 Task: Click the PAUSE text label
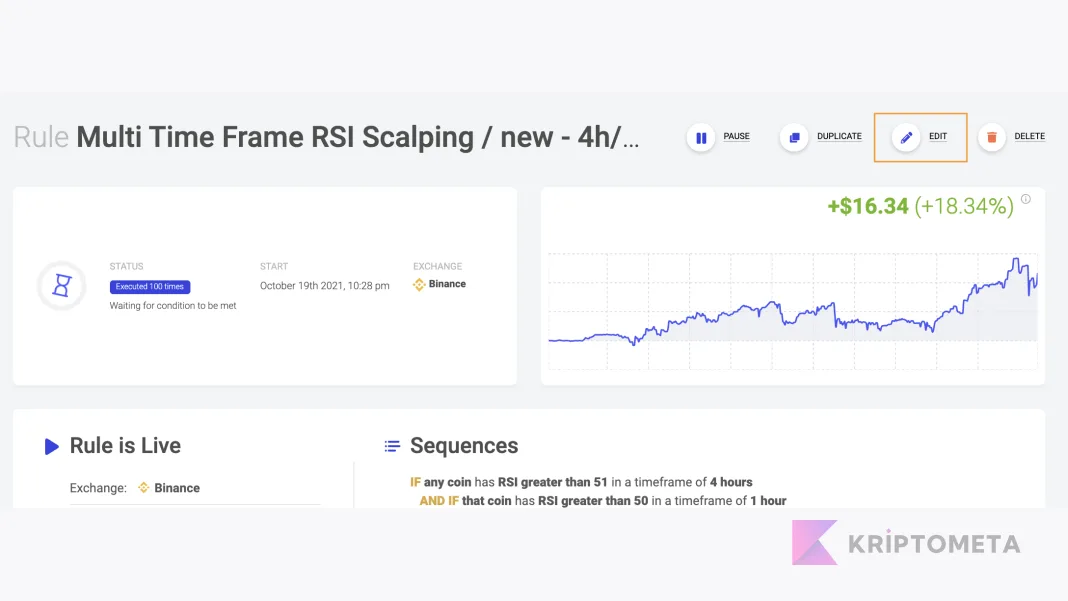[x=736, y=136]
